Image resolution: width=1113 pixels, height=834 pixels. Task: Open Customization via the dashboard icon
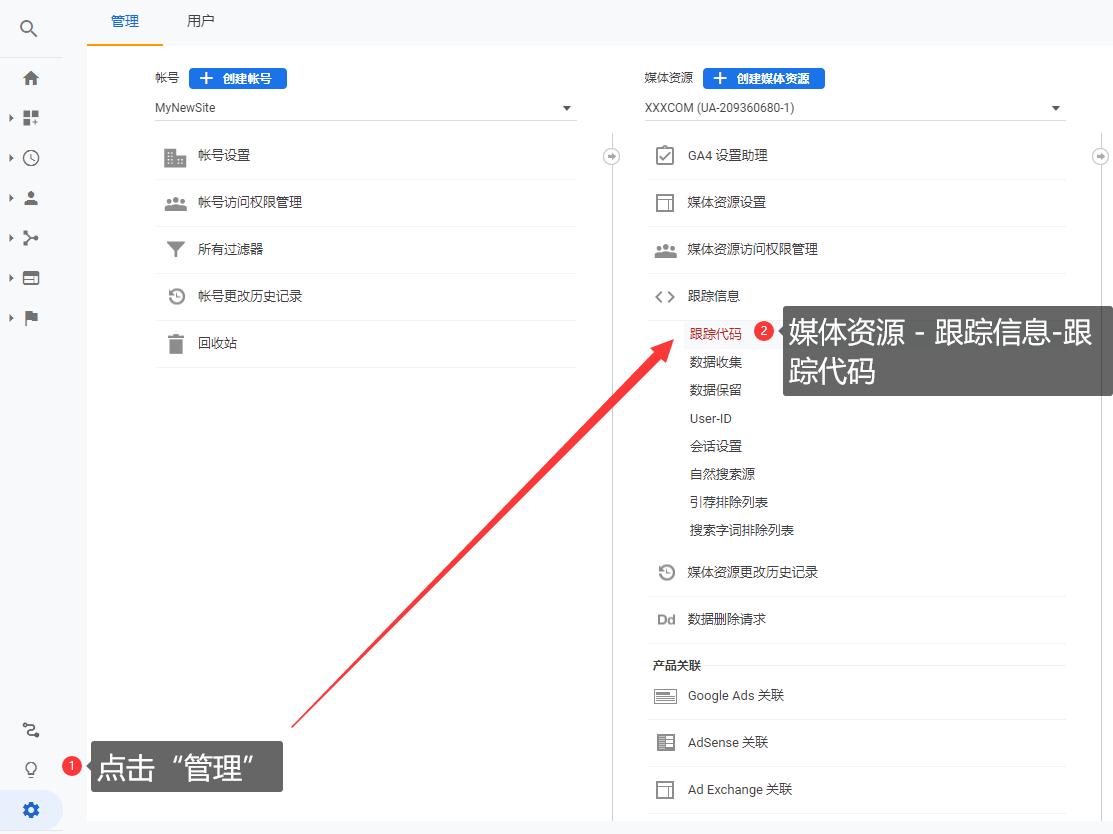pos(30,117)
